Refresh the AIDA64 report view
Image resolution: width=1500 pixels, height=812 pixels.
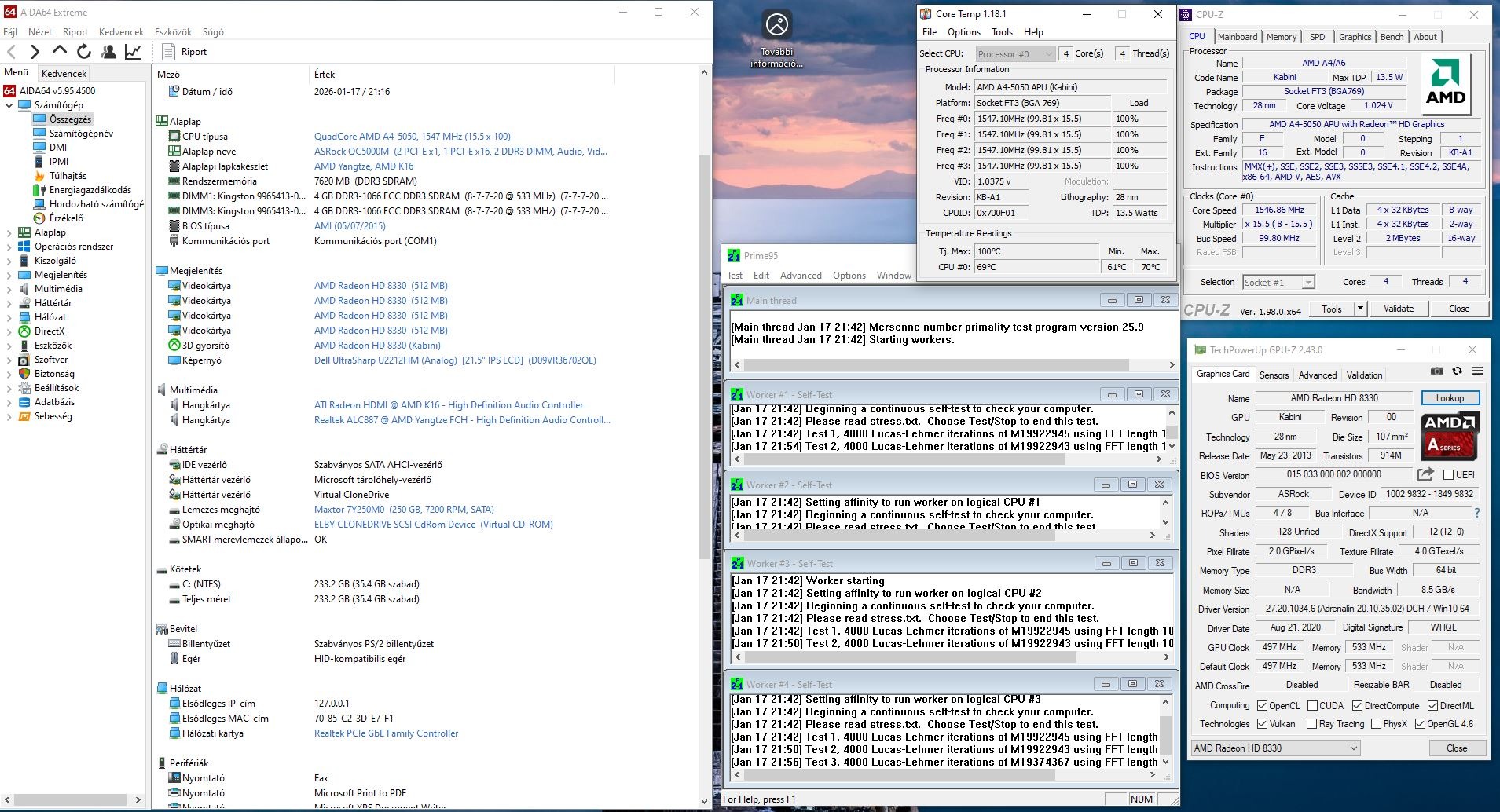point(83,52)
